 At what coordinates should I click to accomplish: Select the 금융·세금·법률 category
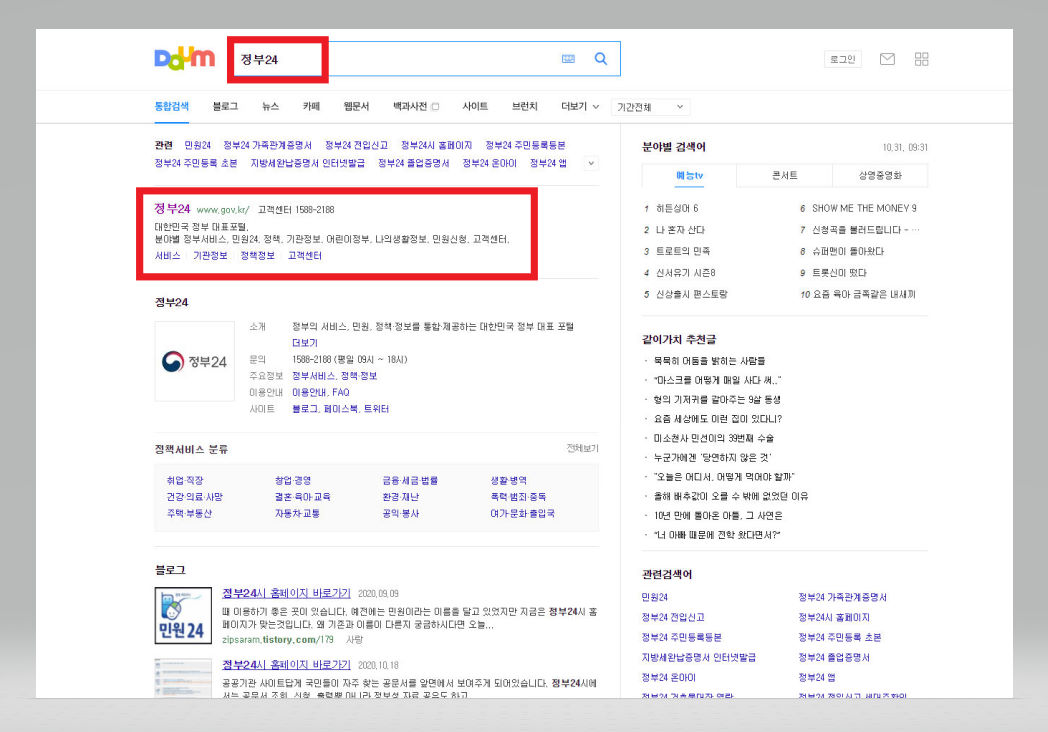coord(410,480)
